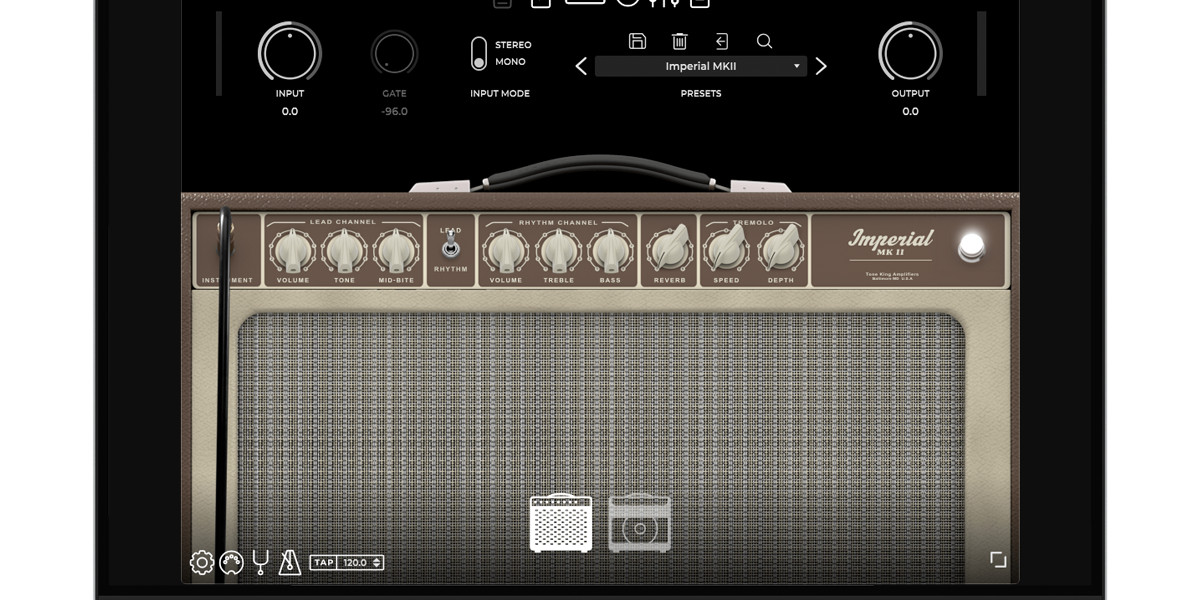The image size is (1200, 600).
Task: Click the REVERB knob
Action: point(670,248)
